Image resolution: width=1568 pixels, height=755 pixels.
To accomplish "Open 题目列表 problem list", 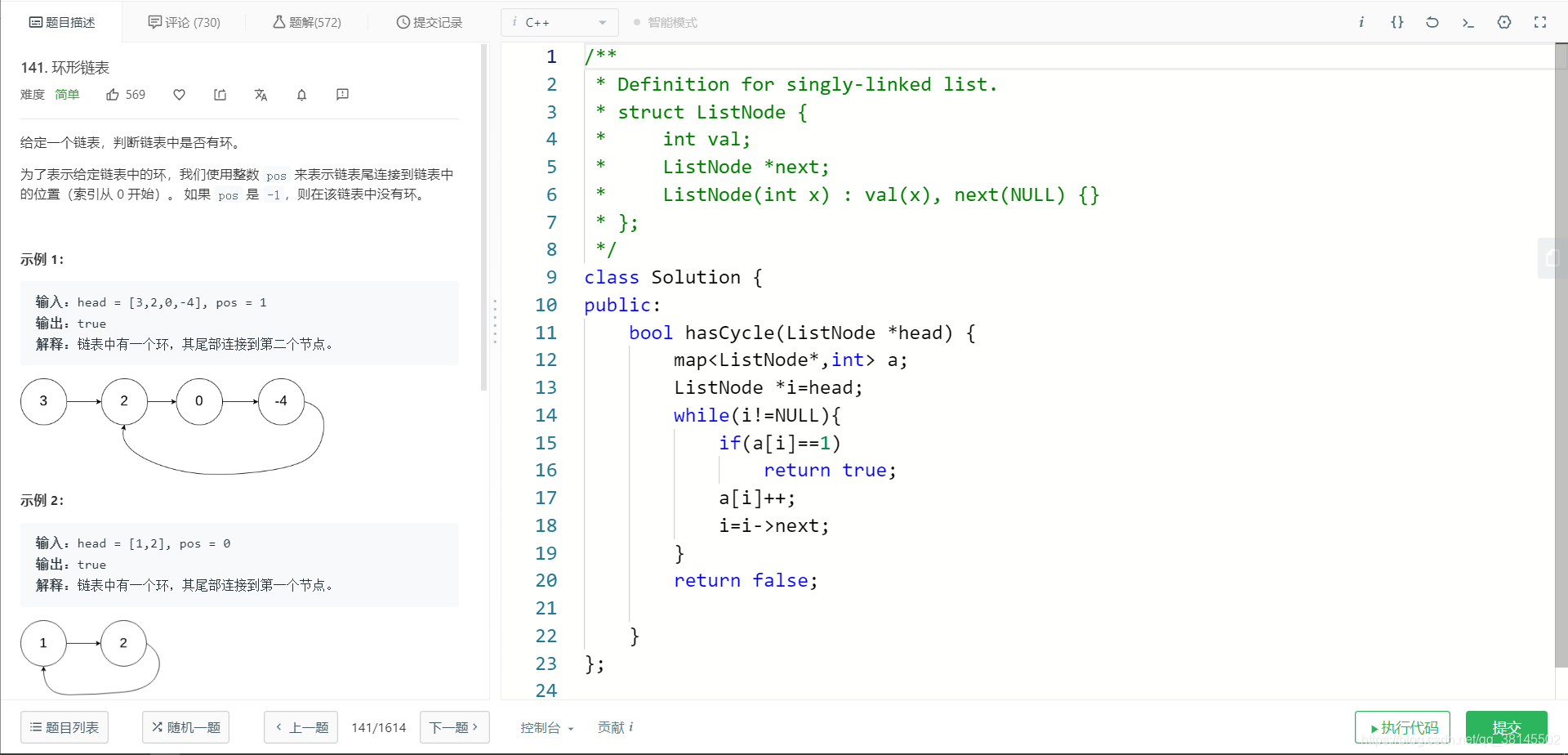I will pyautogui.click(x=65, y=727).
